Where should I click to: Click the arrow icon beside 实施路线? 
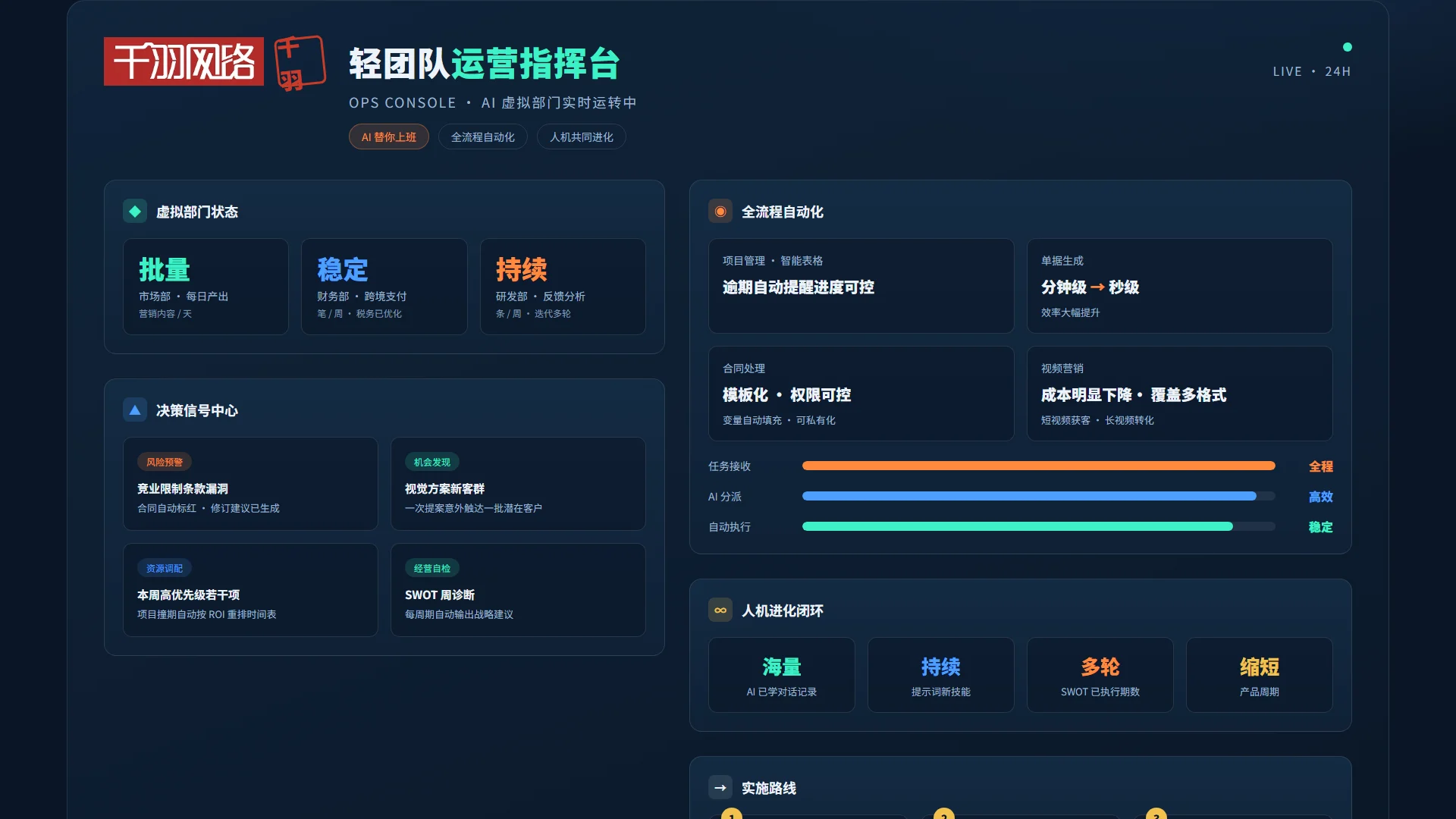click(720, 788)
